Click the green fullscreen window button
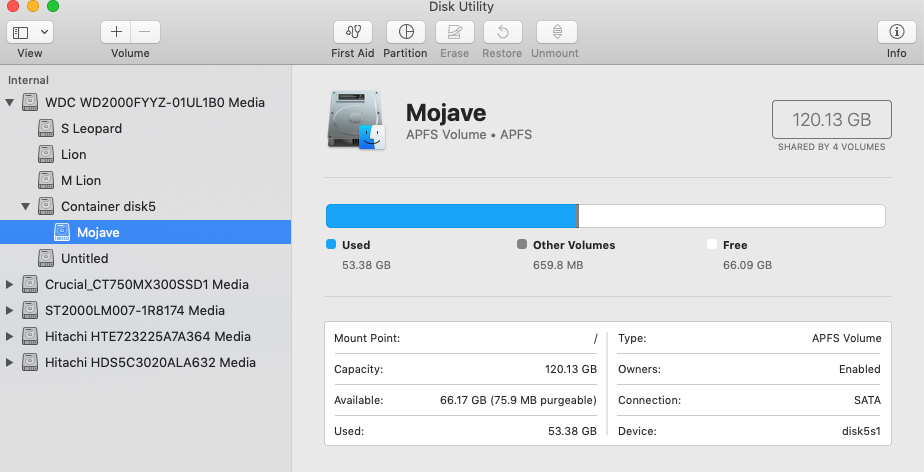Viewport: 924px width, 472px height. [52, 6]
